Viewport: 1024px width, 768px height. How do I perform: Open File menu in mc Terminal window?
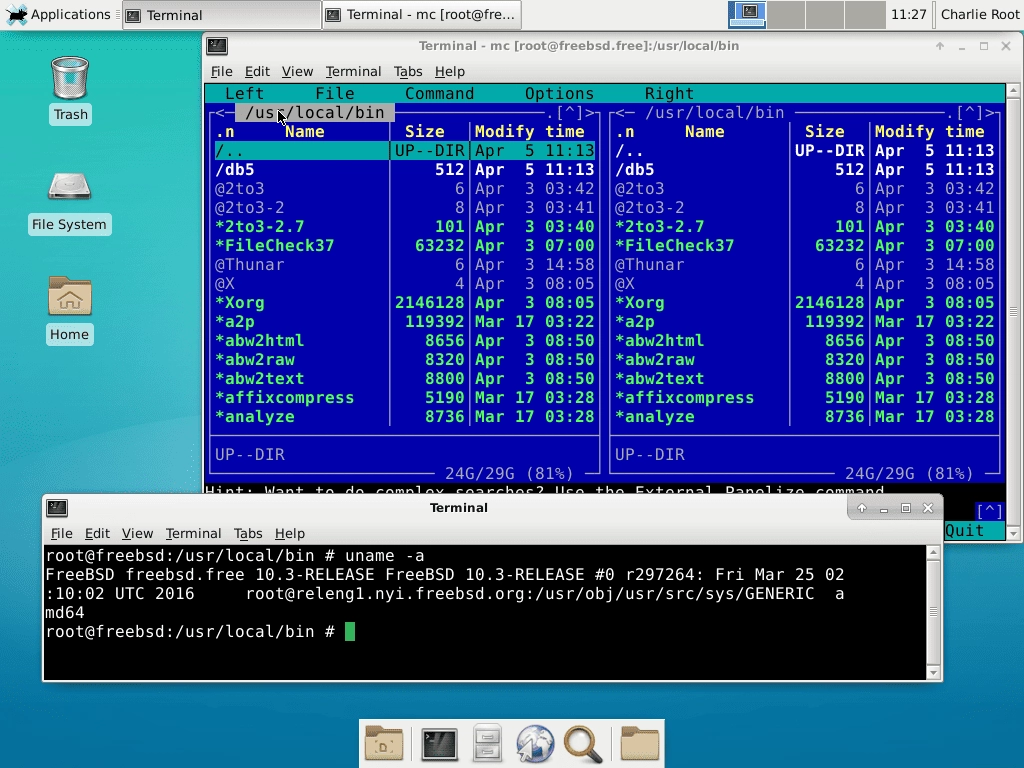coord(221,71)
